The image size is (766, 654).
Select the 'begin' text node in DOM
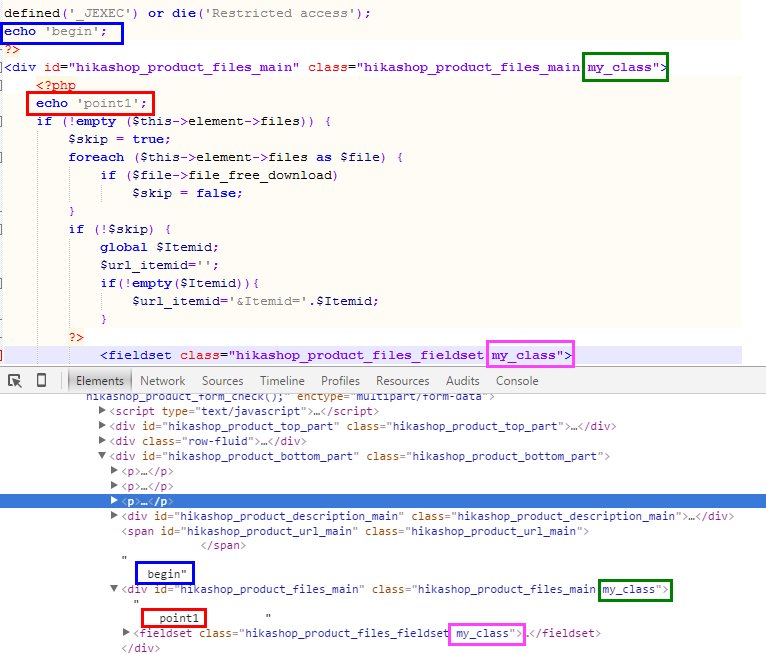point(167,573)
